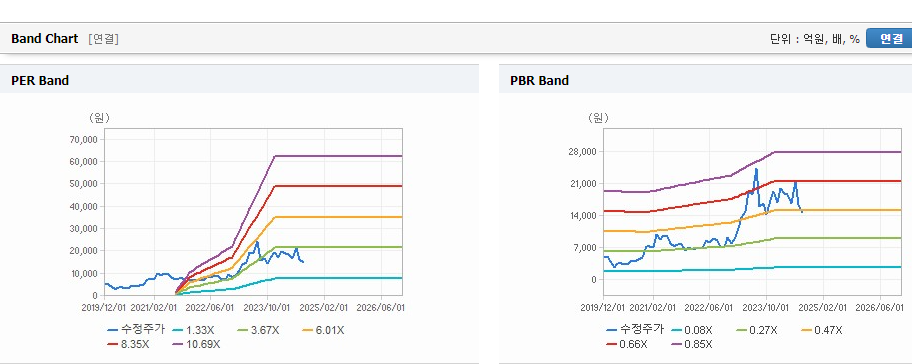Click the 10,000 y-axis label in PER chart
Viewport: 912px width, 364px height.
(x=84, y=273)
